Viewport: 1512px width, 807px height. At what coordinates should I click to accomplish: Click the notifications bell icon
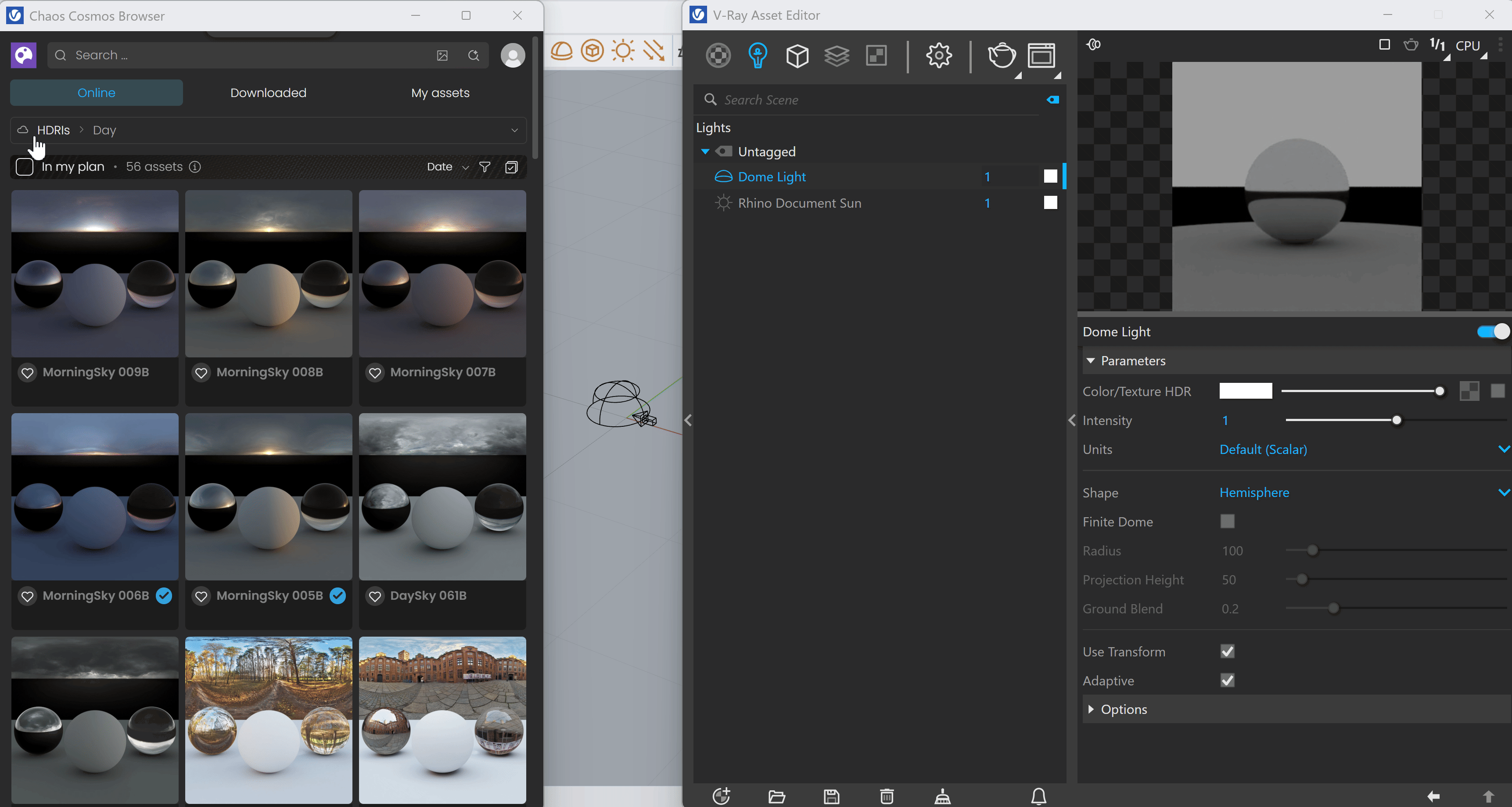(x=1039, y=796)
